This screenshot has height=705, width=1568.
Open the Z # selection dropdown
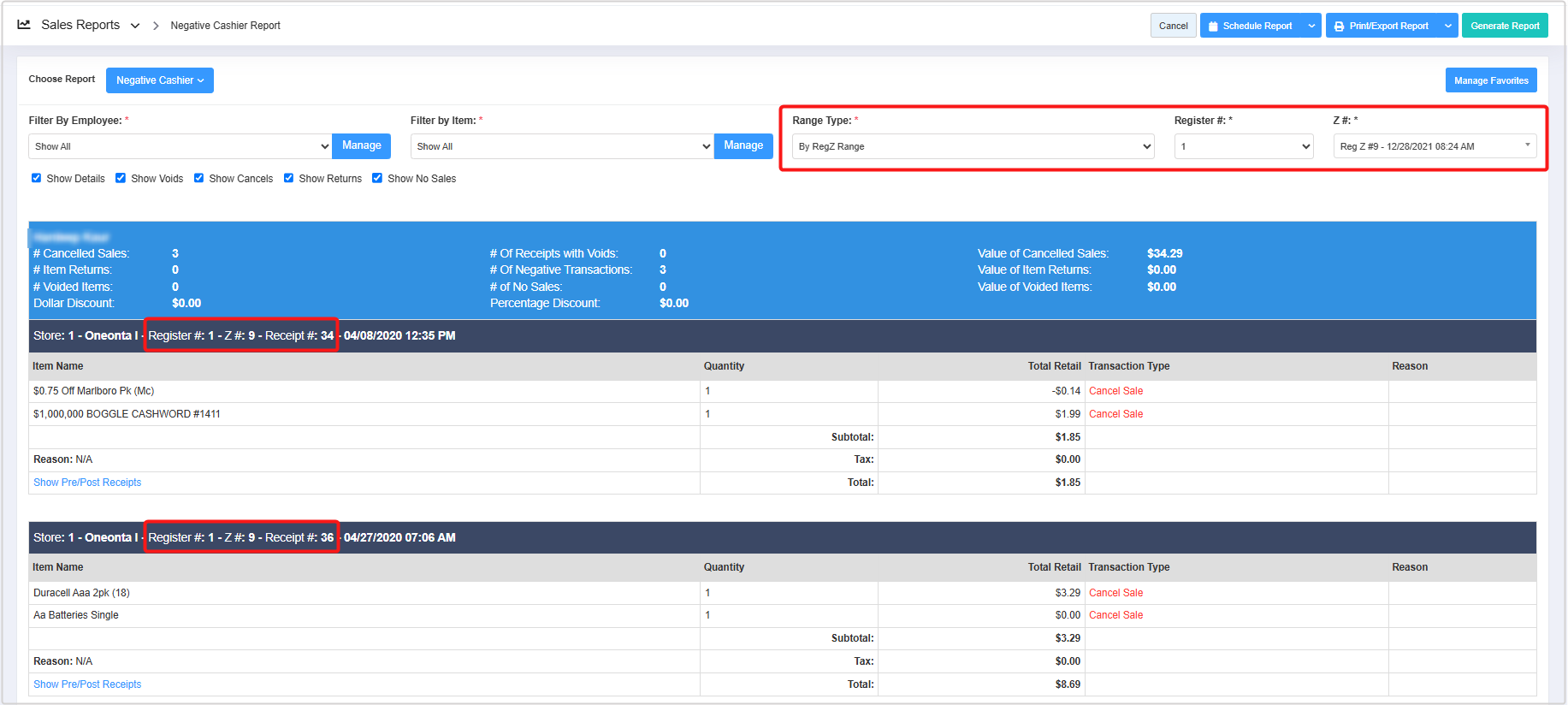[1435, 146]
